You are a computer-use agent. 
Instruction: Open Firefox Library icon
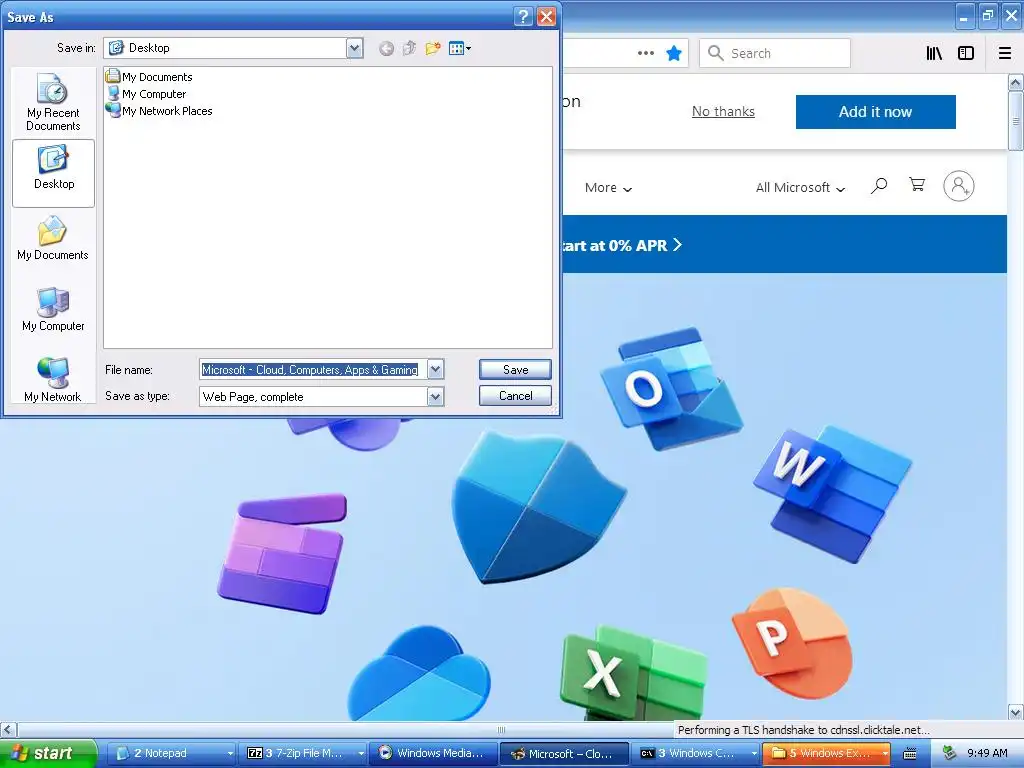[x=935, y=53]
